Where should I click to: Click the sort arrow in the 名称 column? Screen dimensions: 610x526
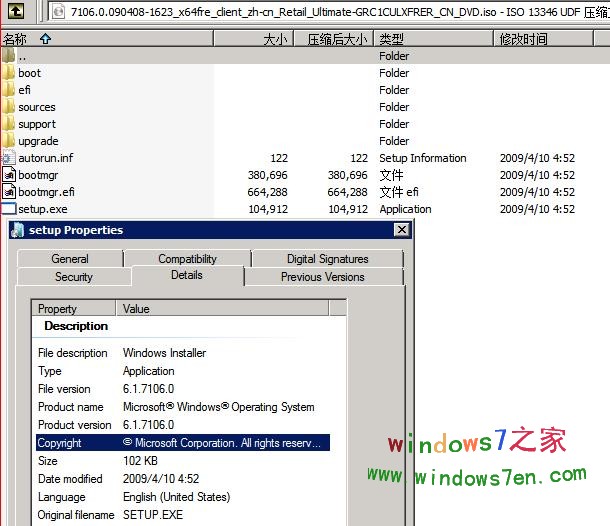pos(46,39)
